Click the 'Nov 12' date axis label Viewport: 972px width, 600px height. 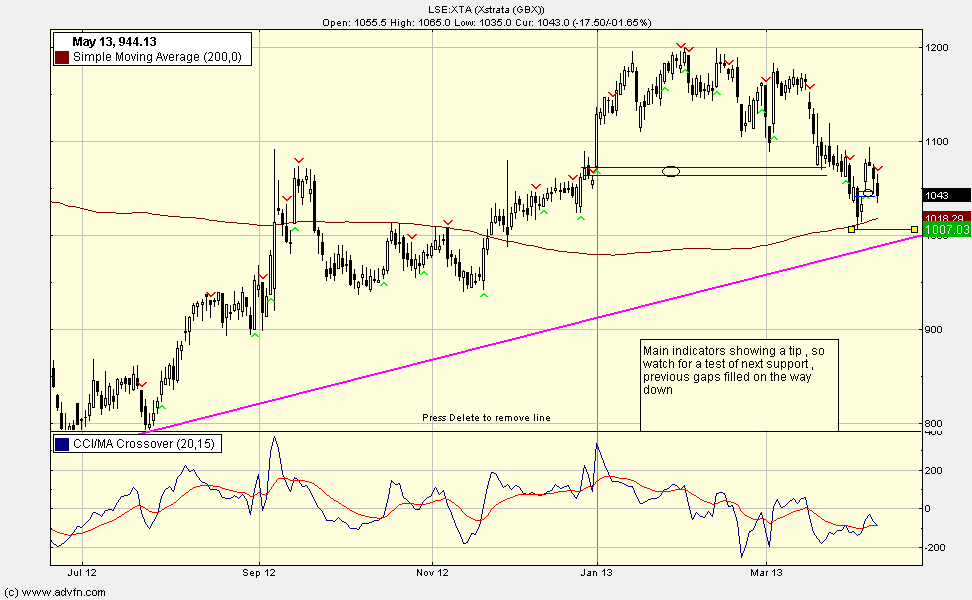tap(431, 574)
